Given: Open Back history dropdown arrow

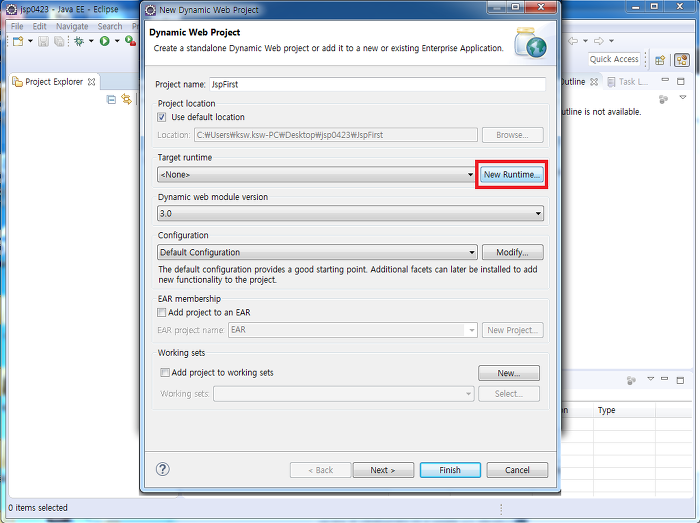Looking at the screenshot, I should 585,41.
